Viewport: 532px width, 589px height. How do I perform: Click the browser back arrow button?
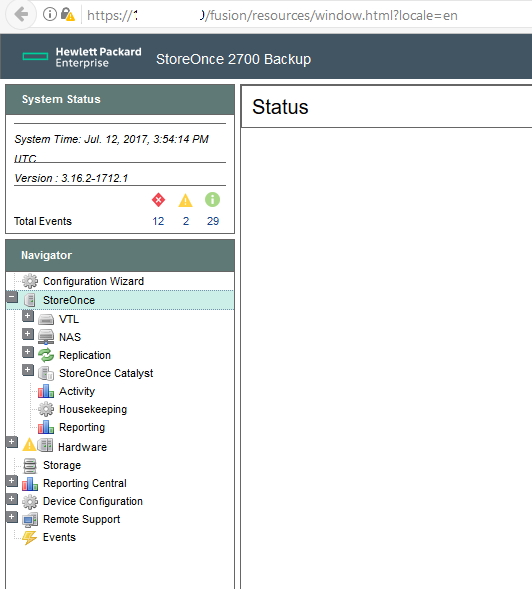click(x=21, y=15)
